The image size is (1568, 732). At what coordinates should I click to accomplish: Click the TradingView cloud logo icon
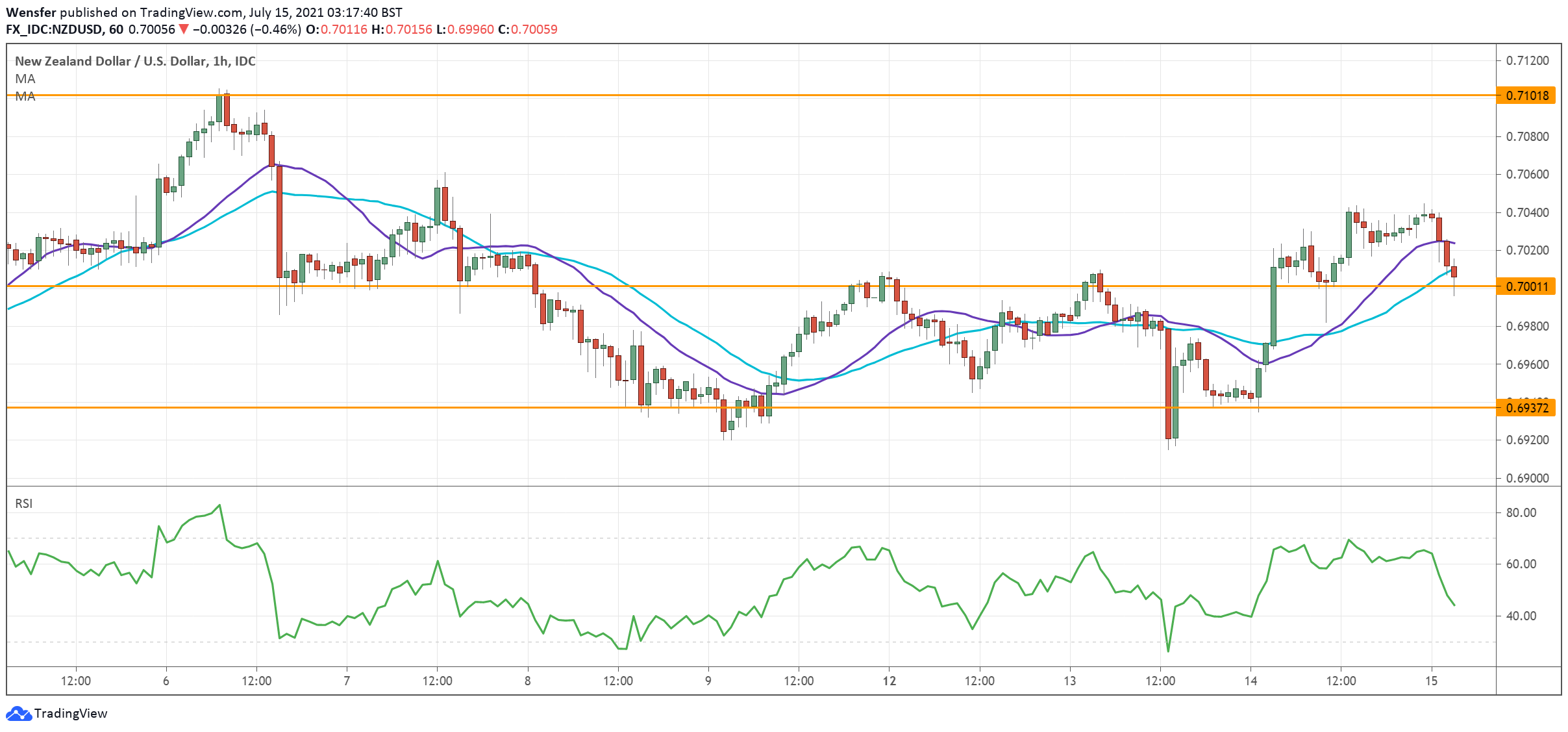click(x=18, y=713)
